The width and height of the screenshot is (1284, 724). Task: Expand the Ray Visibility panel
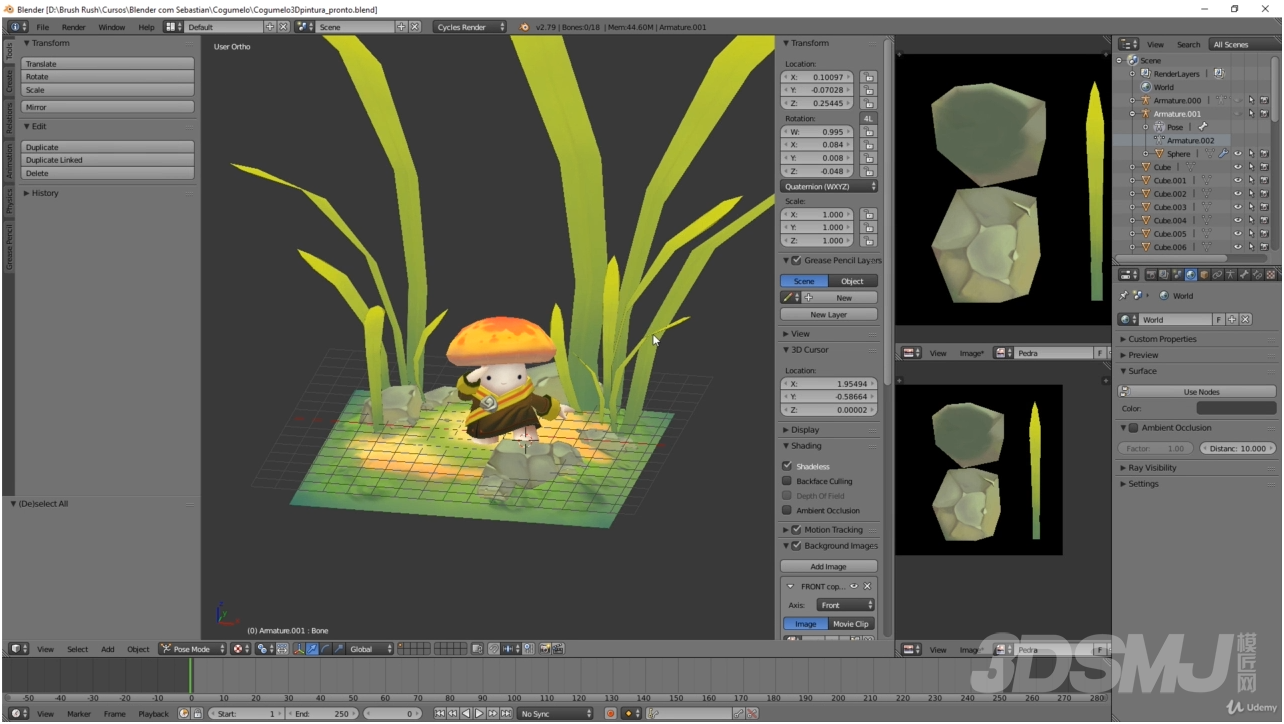tap(1152, 468)
